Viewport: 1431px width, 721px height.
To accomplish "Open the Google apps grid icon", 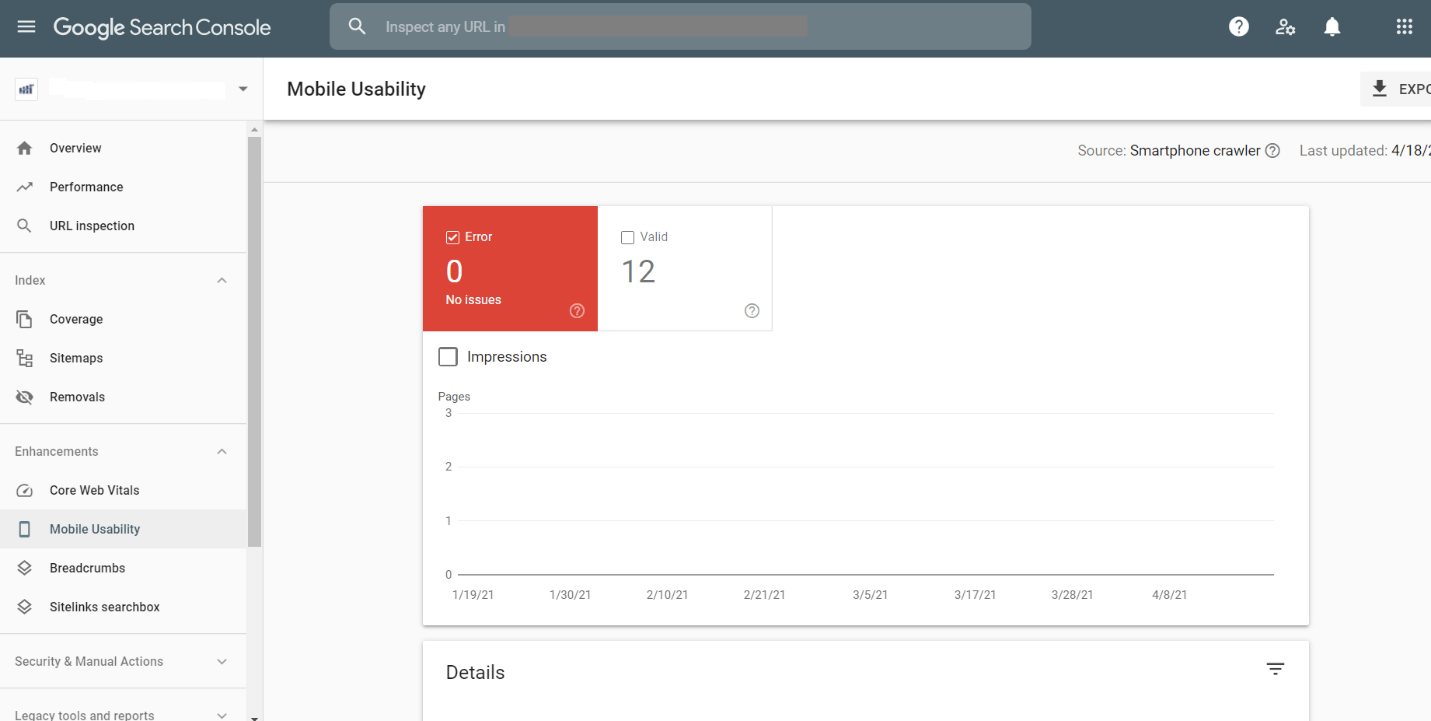I will (x=1404, y=26).
